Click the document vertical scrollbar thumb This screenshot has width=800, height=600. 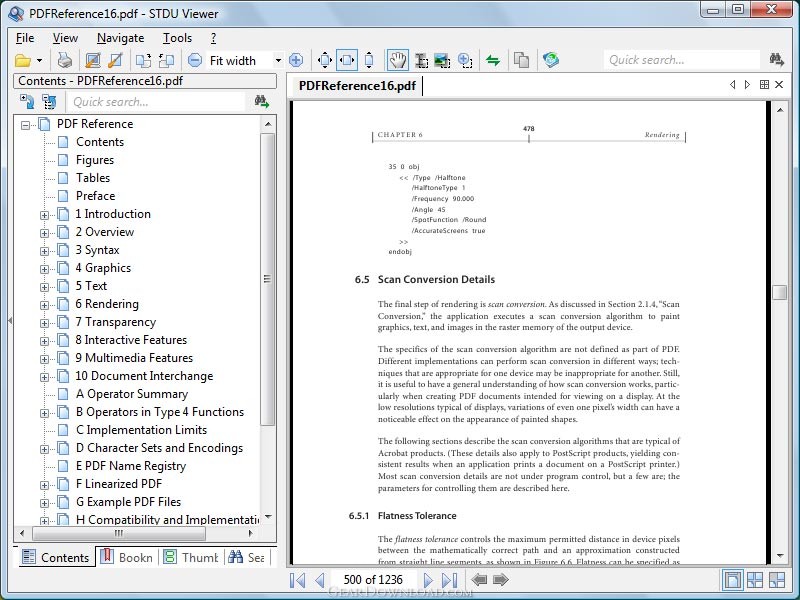point(780,292)
